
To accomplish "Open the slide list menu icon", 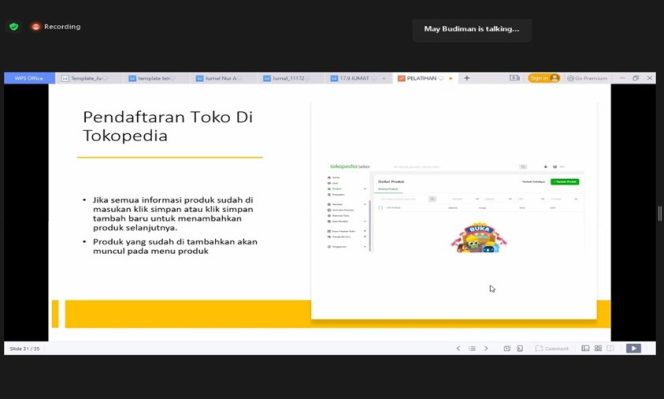I will click(x=472, y=348).
